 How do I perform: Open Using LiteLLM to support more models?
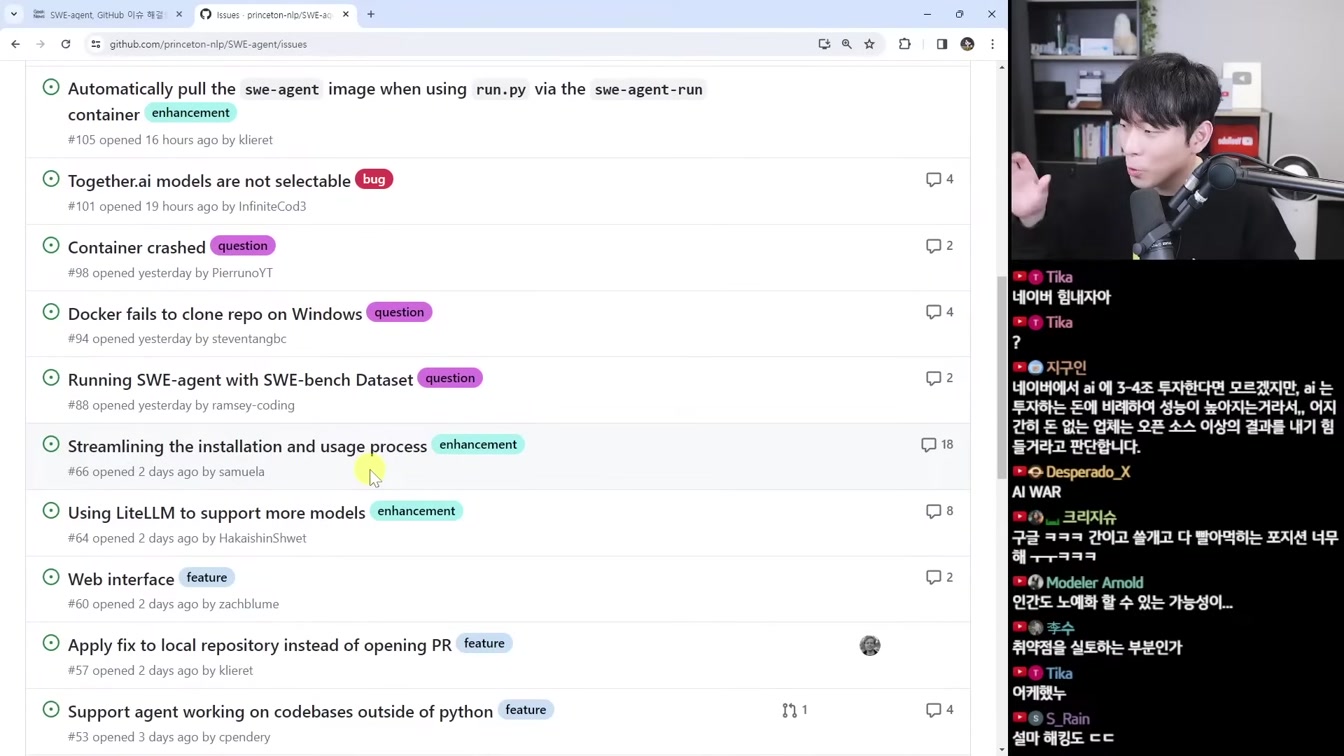click(x=217, y=513)
